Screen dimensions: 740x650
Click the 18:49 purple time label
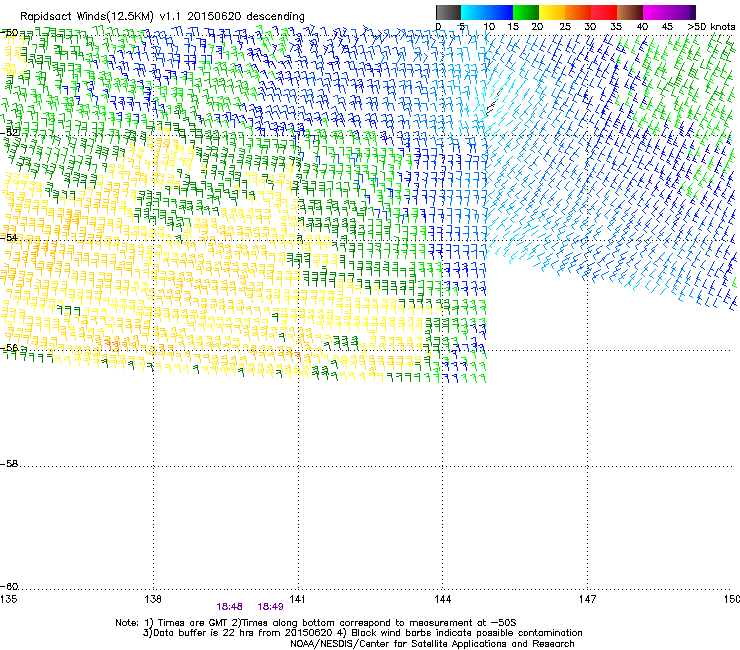270,607
